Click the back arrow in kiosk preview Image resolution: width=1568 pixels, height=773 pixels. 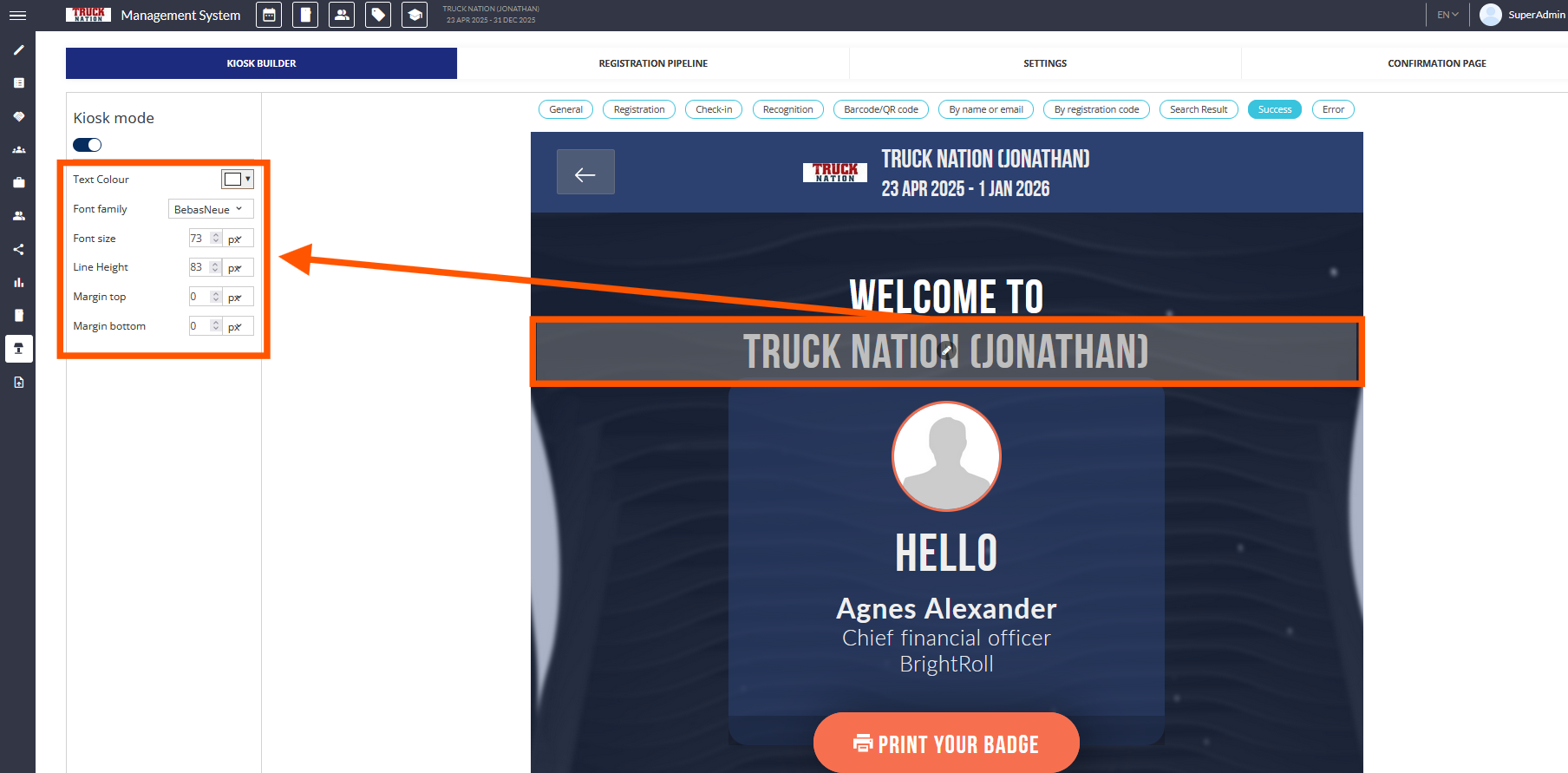point(585,173)
